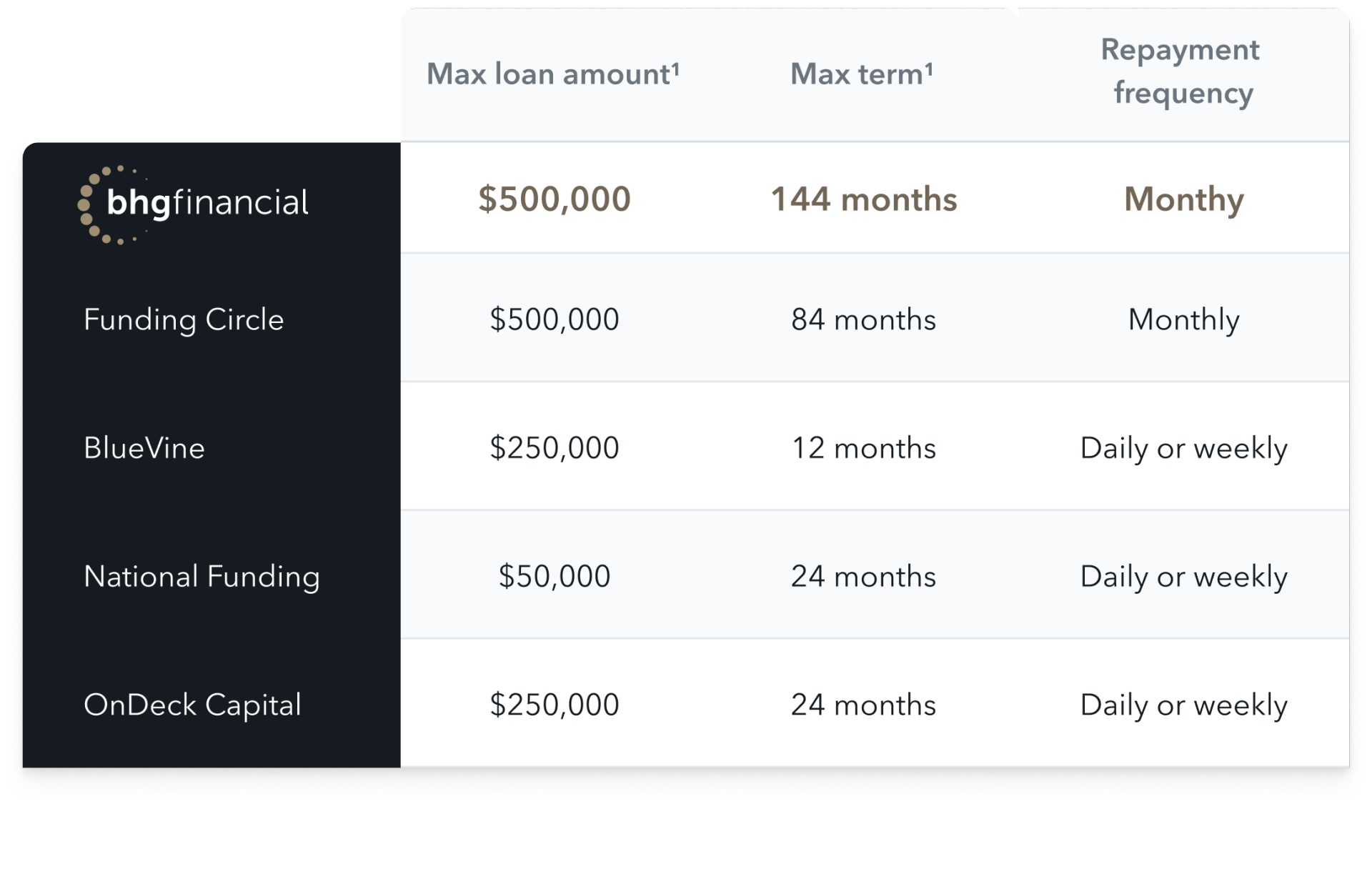Click Funding Circle's Monthly repayment cell
The image size is (1372, 879).
(x=1184, y=320)
